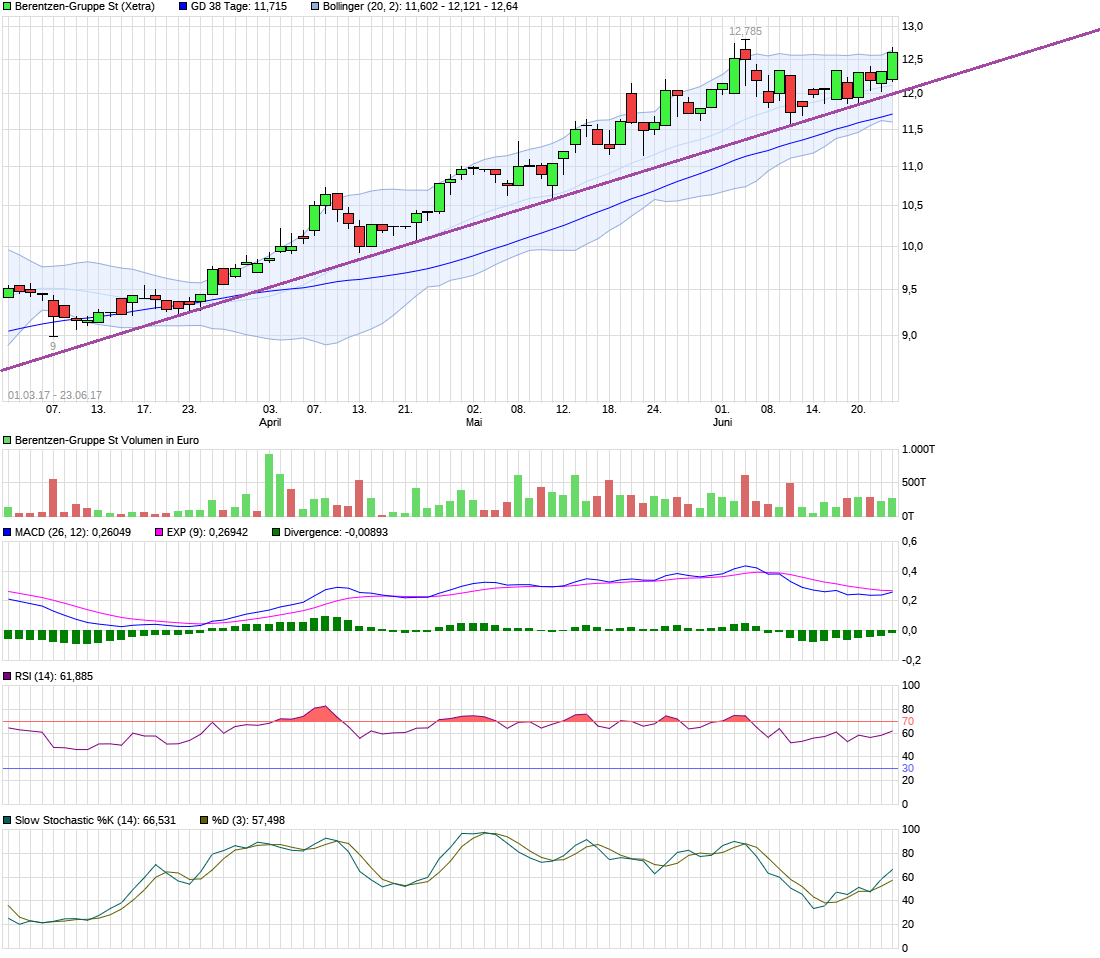This screenshot has height=958, width=1100.
Task: Click the green Berentzen-Gruppe St (Xetra) legend square
Action: tap(8, 6)
